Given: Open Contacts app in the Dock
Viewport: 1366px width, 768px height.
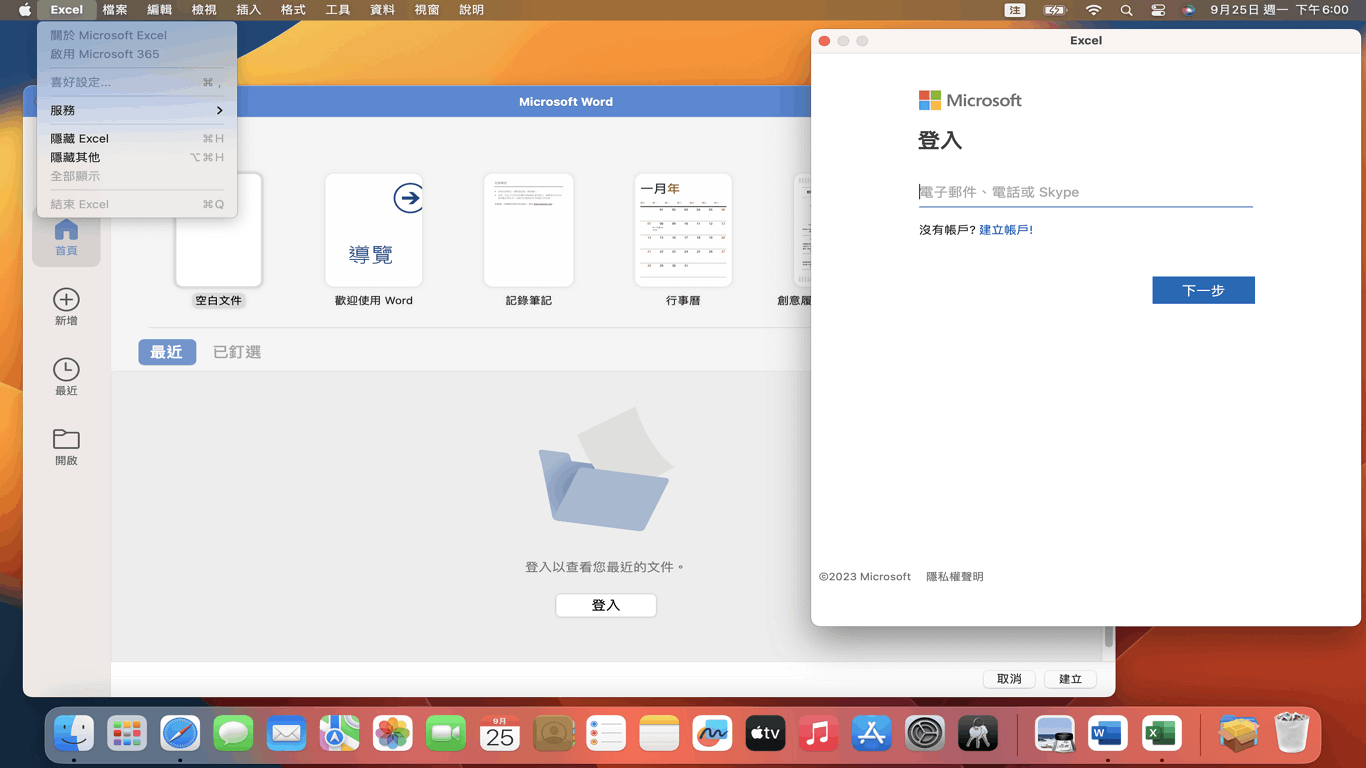Looking at the screenshot, I should (x=552, y=735).
